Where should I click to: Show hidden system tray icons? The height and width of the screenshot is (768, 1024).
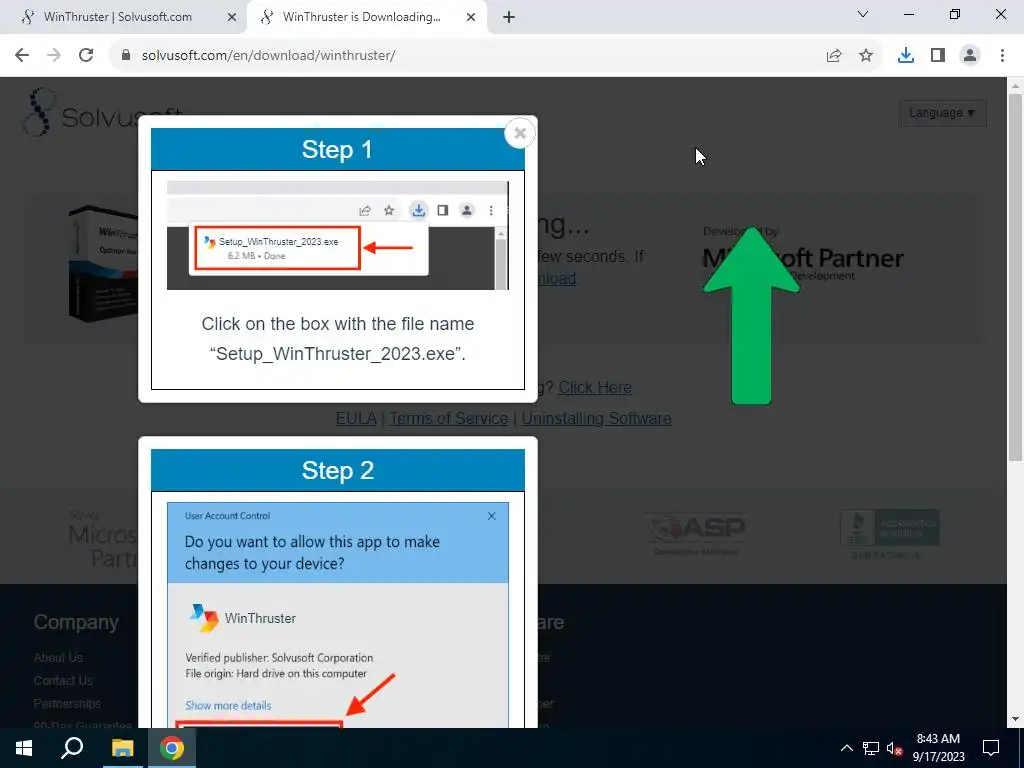[x=846, y=748]
